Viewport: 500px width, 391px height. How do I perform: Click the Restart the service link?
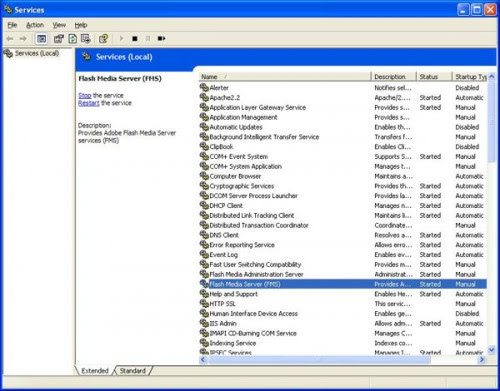[x=89, y=103]
